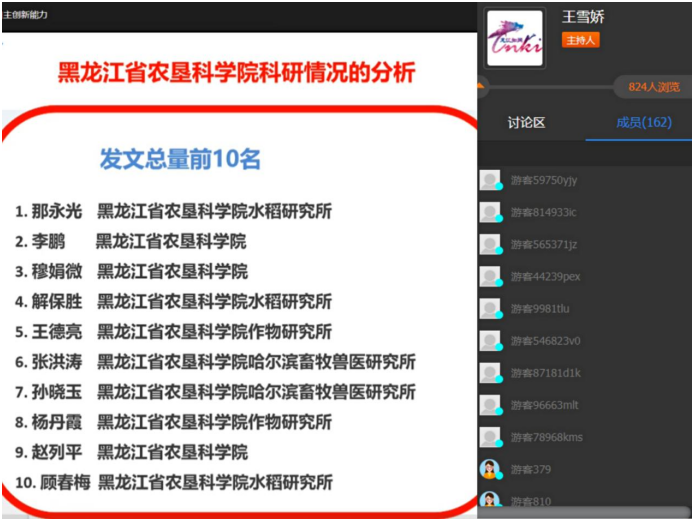The height and width of the screenshot is (522, 694).
Task: Click list entry 8. 杨丹霞
Action: (x=174, y=422)
